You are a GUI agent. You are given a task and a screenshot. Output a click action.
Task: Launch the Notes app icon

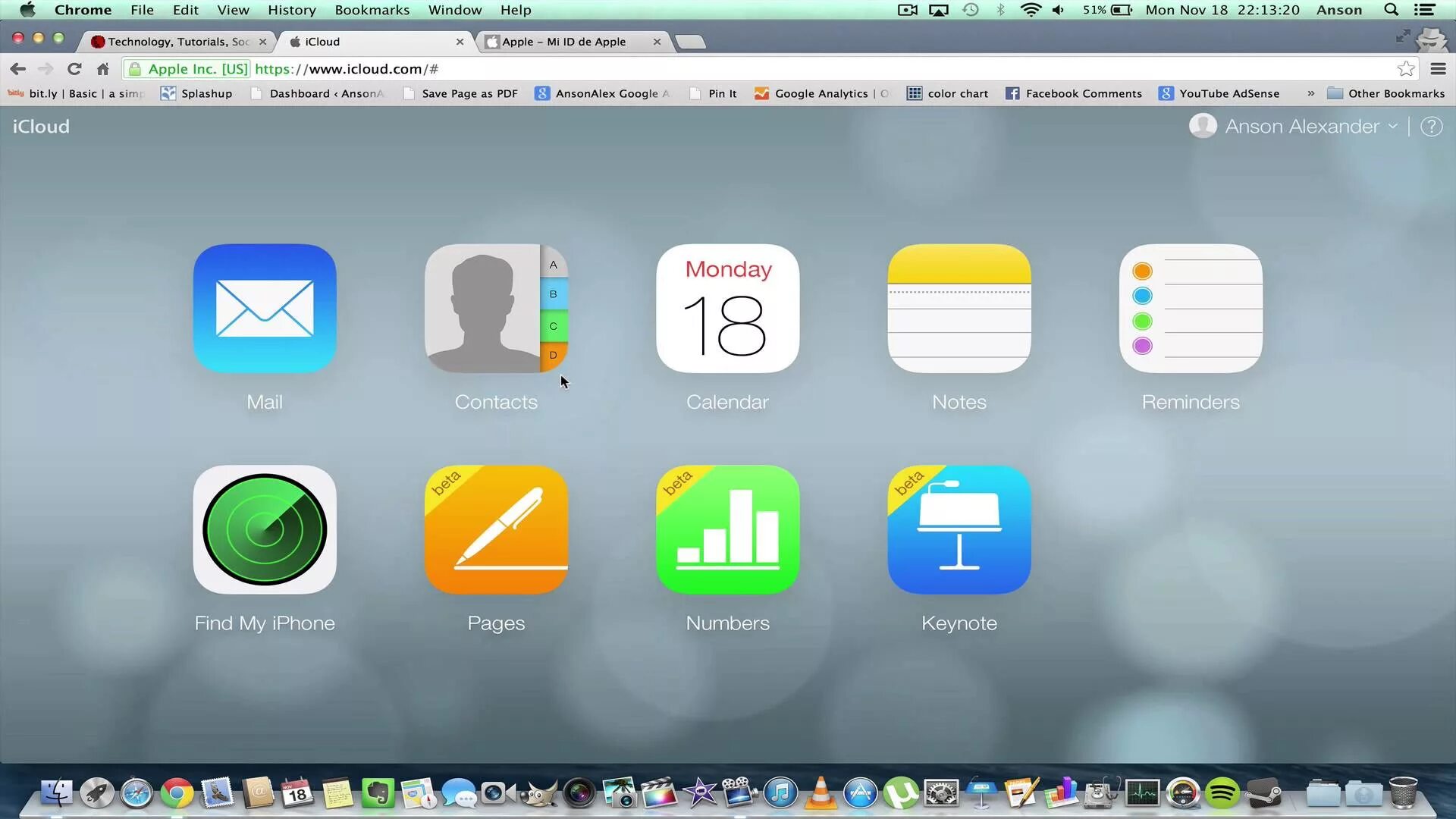click(959, 308)
